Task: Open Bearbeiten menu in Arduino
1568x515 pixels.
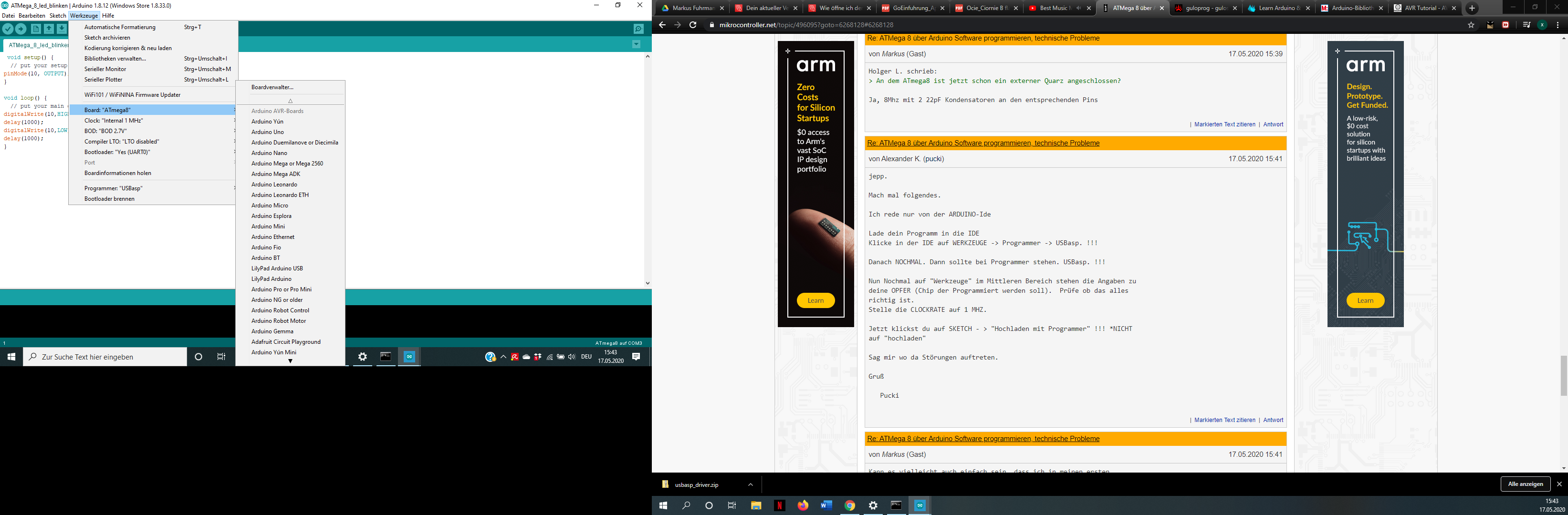Action: tap(31, 16)
